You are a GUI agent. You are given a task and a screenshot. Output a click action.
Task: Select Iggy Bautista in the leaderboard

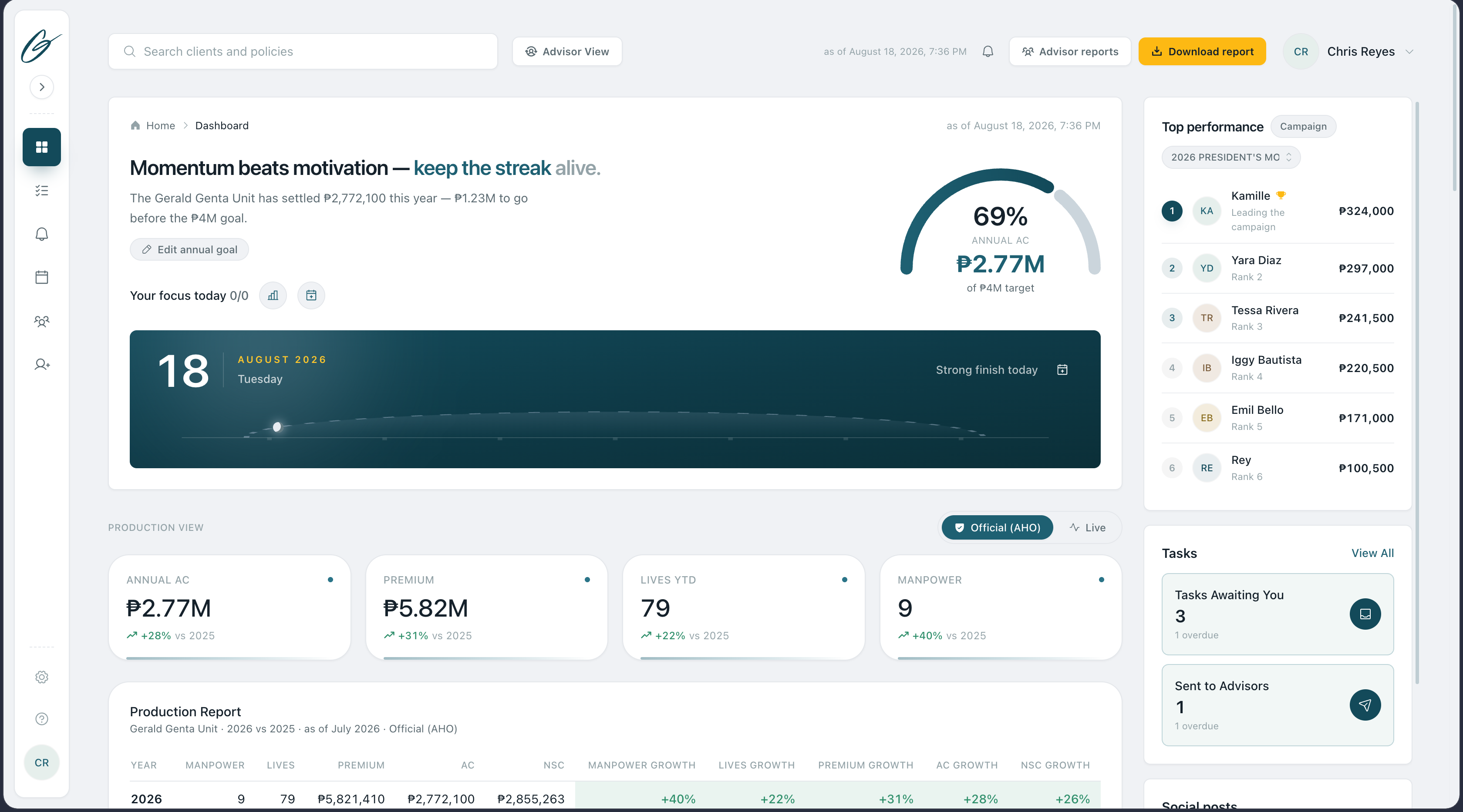coord(1278,368)
